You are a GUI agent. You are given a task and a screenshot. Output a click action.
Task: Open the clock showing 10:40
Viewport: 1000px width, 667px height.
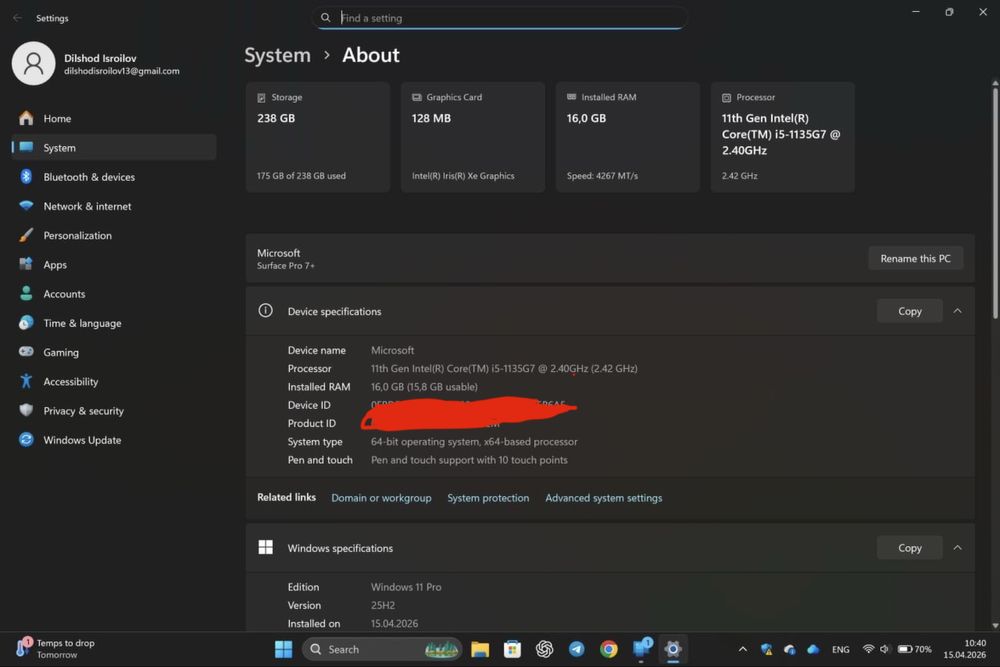tap(964, 649)
